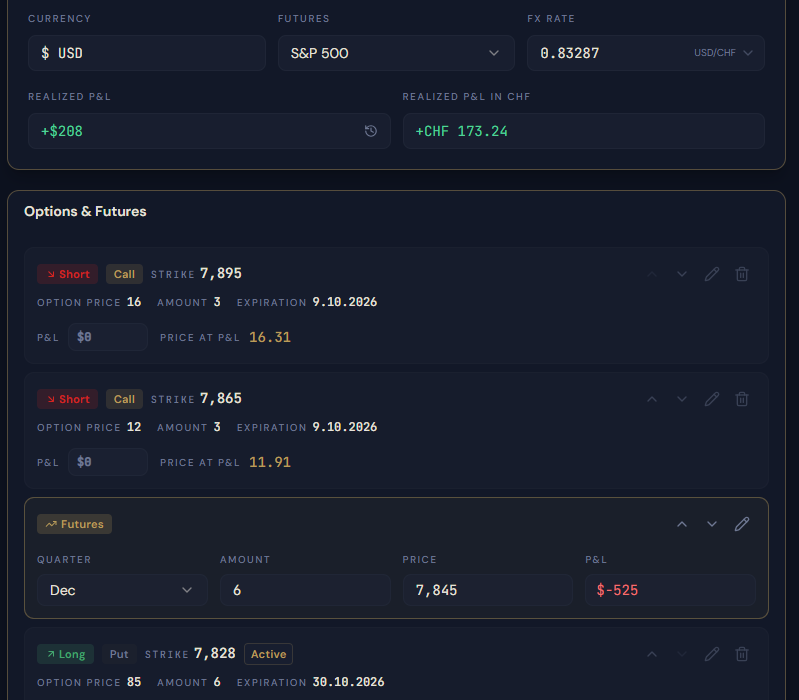Screen dimensions: 799x700
Task: Click the Options & Futures heading
Action: pos(85,211)
